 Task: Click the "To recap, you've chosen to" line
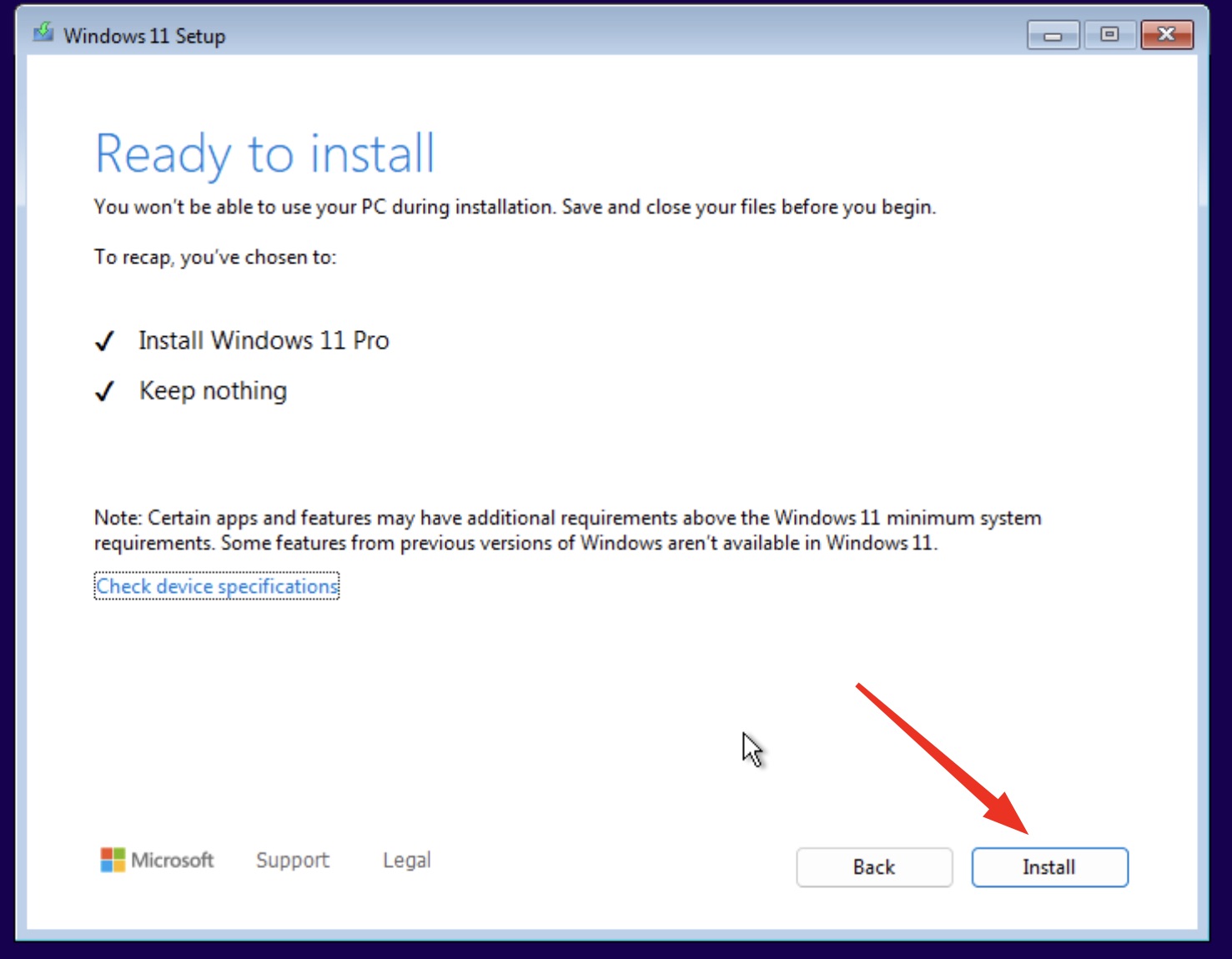pyautogui.click(x=214, y=257)
